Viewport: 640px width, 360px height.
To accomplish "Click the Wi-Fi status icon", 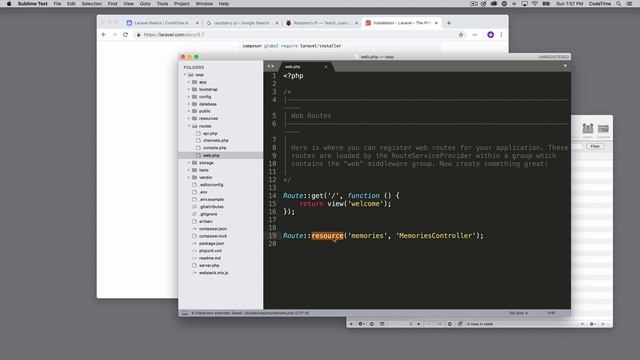I will point(535,4).
